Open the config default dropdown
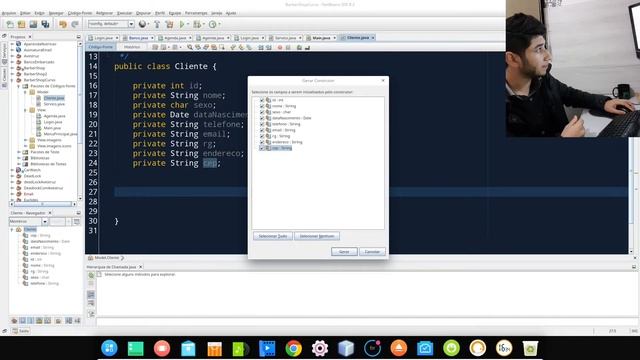This screenshot has width=640, height=360. tap(131, 24)
